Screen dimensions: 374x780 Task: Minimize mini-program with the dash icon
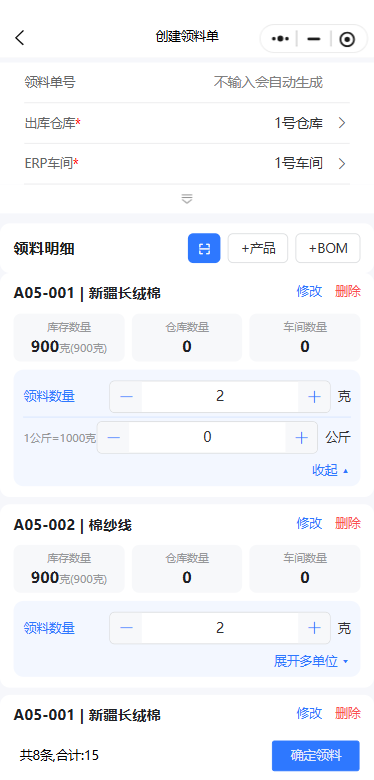point(314,39)
